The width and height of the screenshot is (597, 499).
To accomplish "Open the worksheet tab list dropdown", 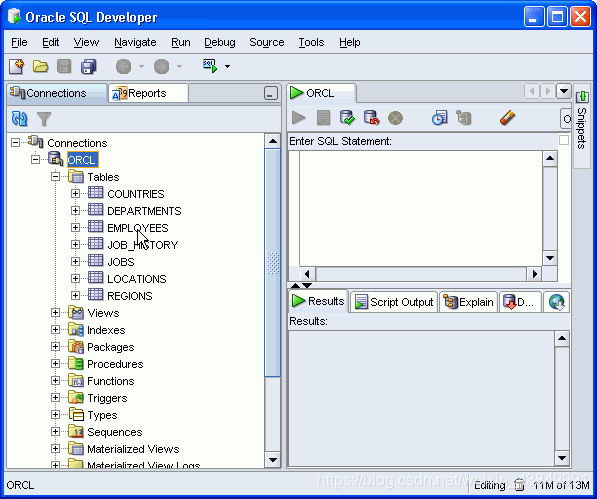I will (x=563, y=91).
